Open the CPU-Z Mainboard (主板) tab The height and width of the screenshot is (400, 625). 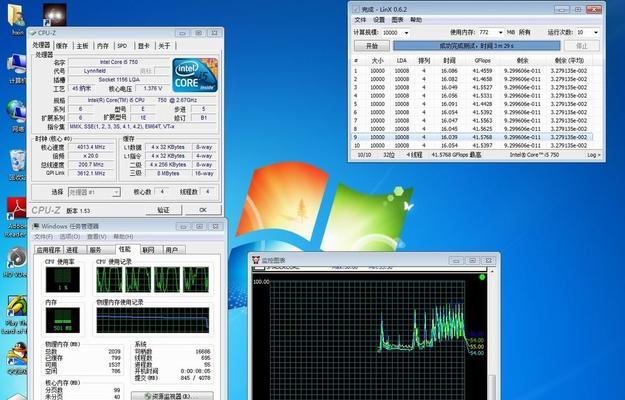coord(82,46)
